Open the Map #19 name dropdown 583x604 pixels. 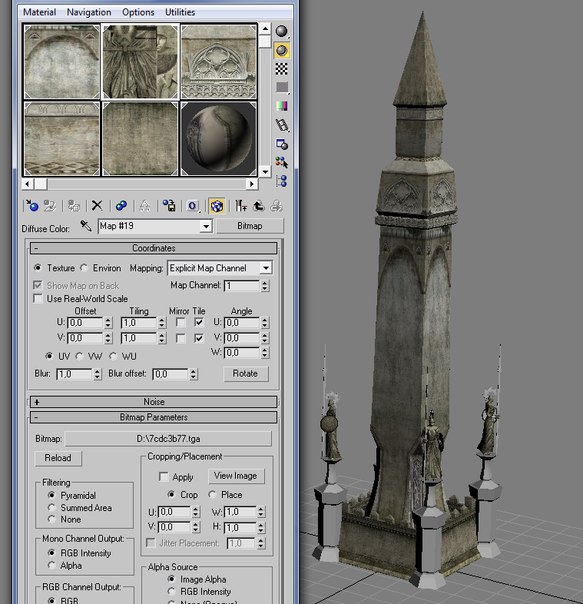[206, 226]
